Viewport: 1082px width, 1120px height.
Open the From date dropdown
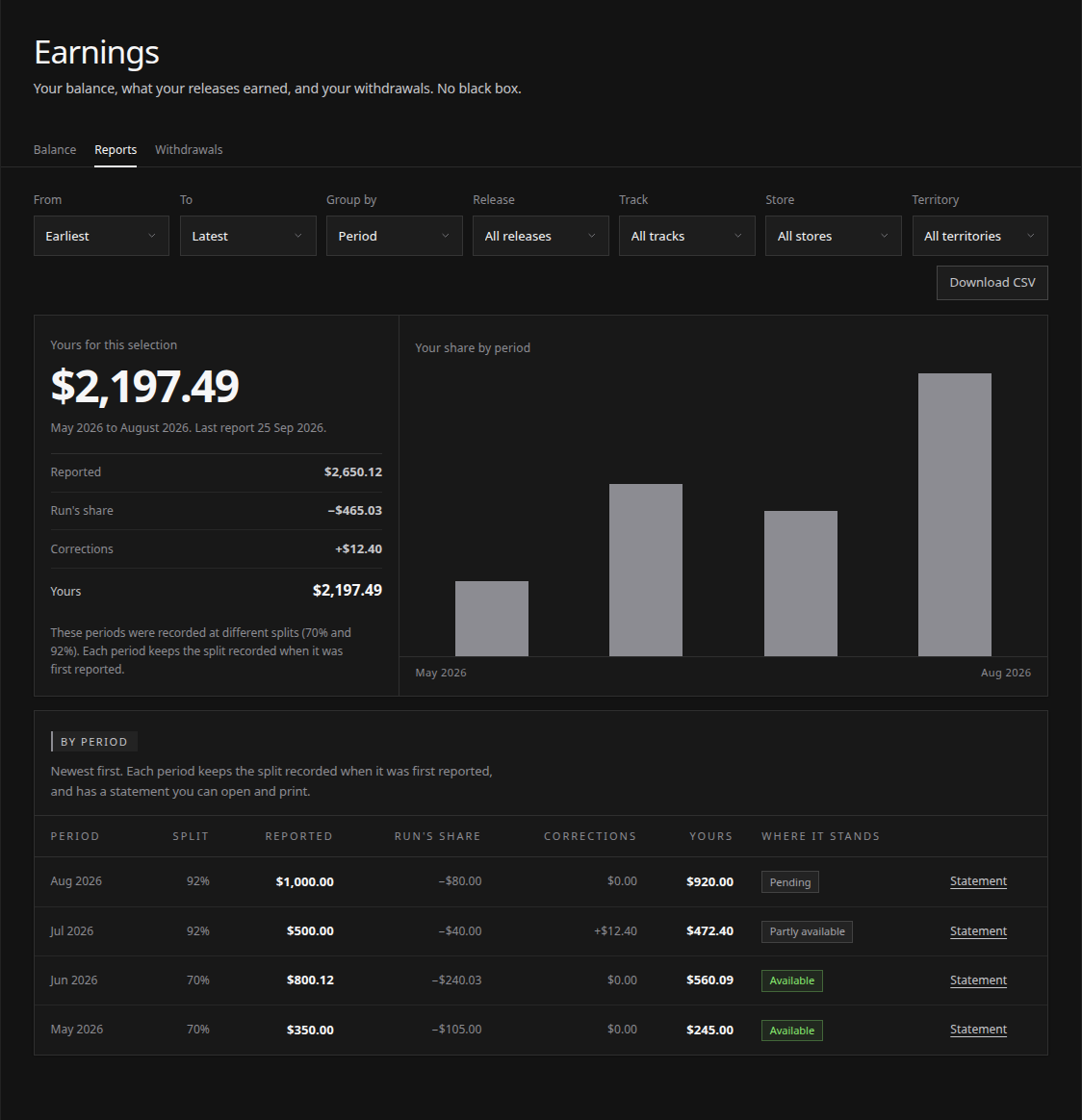click(x=101, y=236)
